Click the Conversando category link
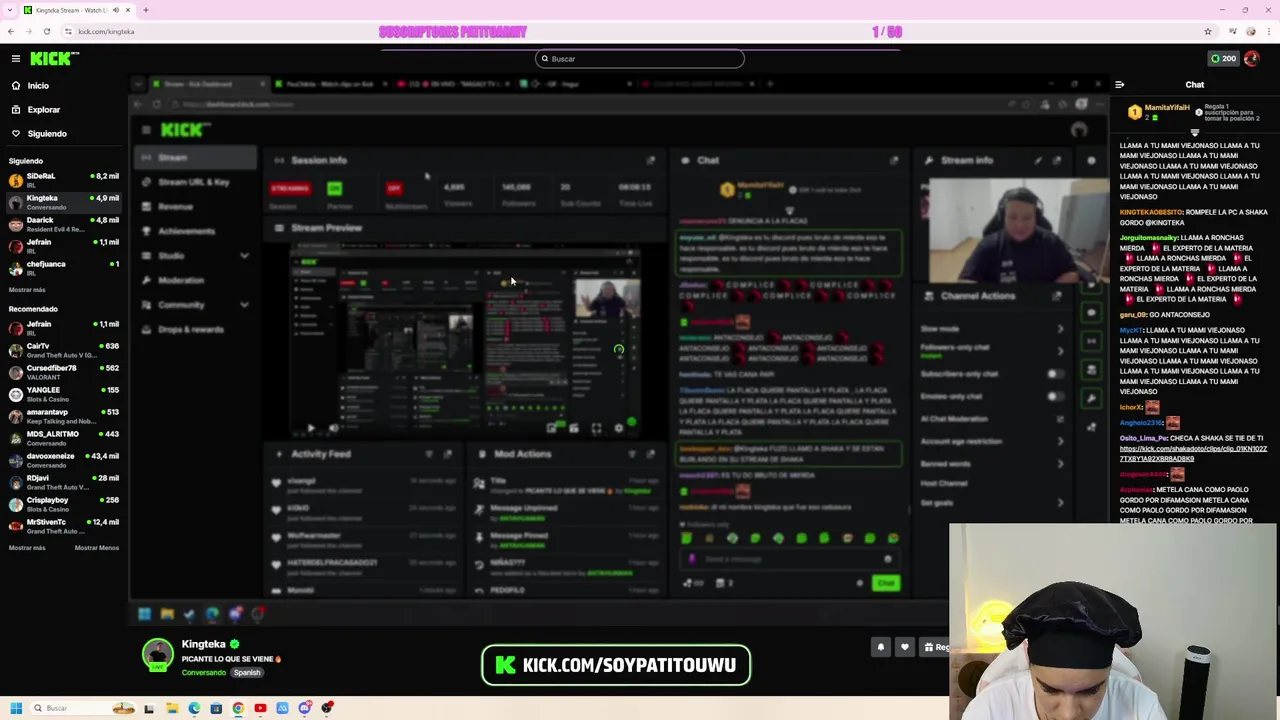Viewport: 1280px width, 720px height. tap(203, 673)
